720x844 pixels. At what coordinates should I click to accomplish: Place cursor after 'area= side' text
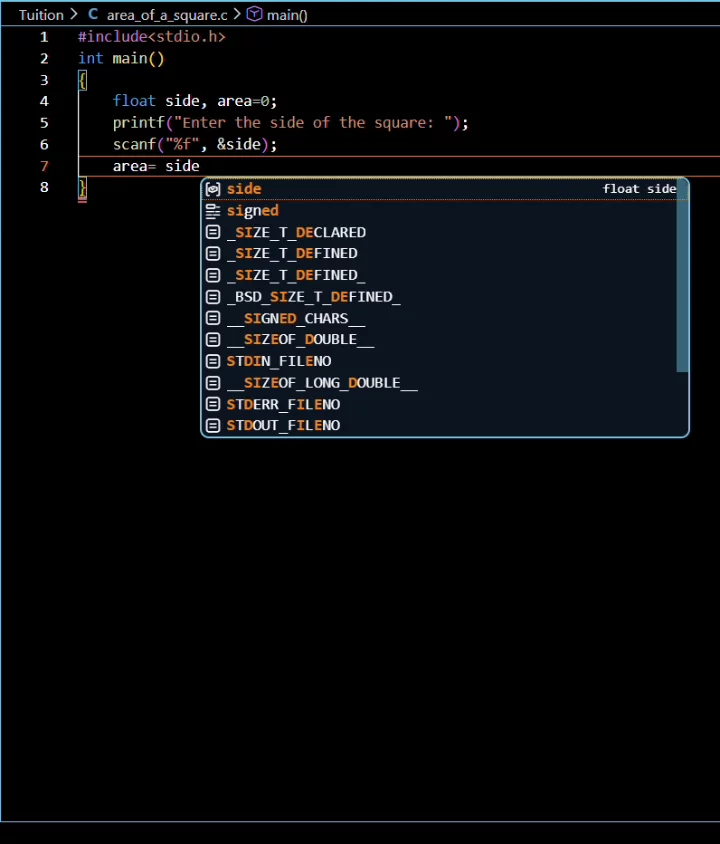point(200,166)
